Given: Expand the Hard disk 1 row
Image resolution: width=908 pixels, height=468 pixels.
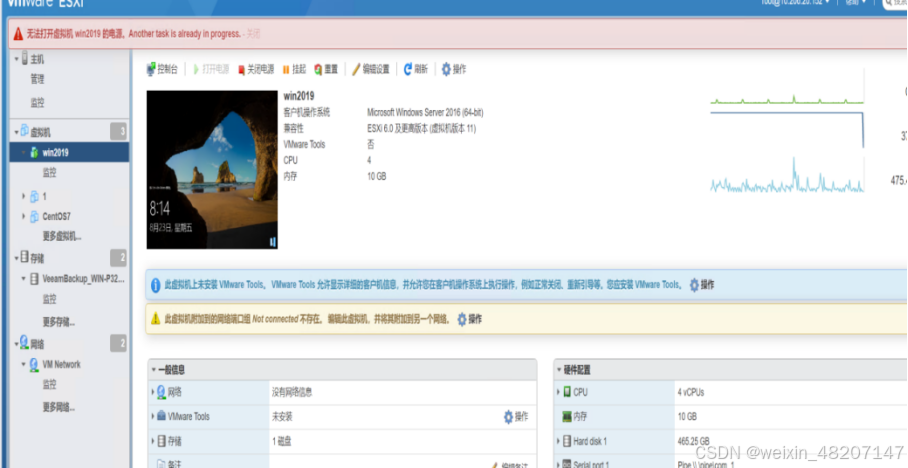Looking at the screenshot, I should (558, 441).
